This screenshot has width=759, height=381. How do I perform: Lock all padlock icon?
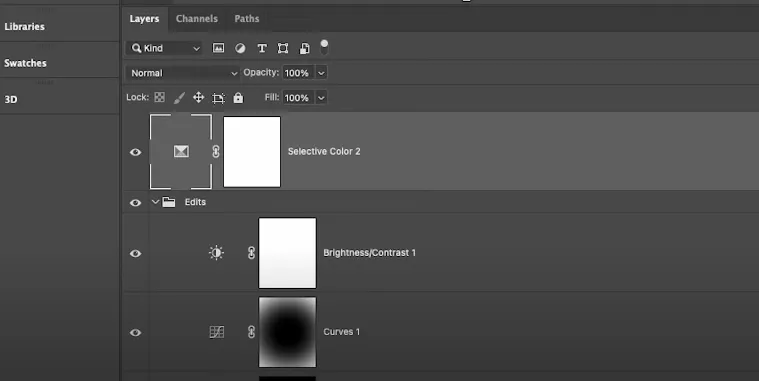[x=238, y=97]
